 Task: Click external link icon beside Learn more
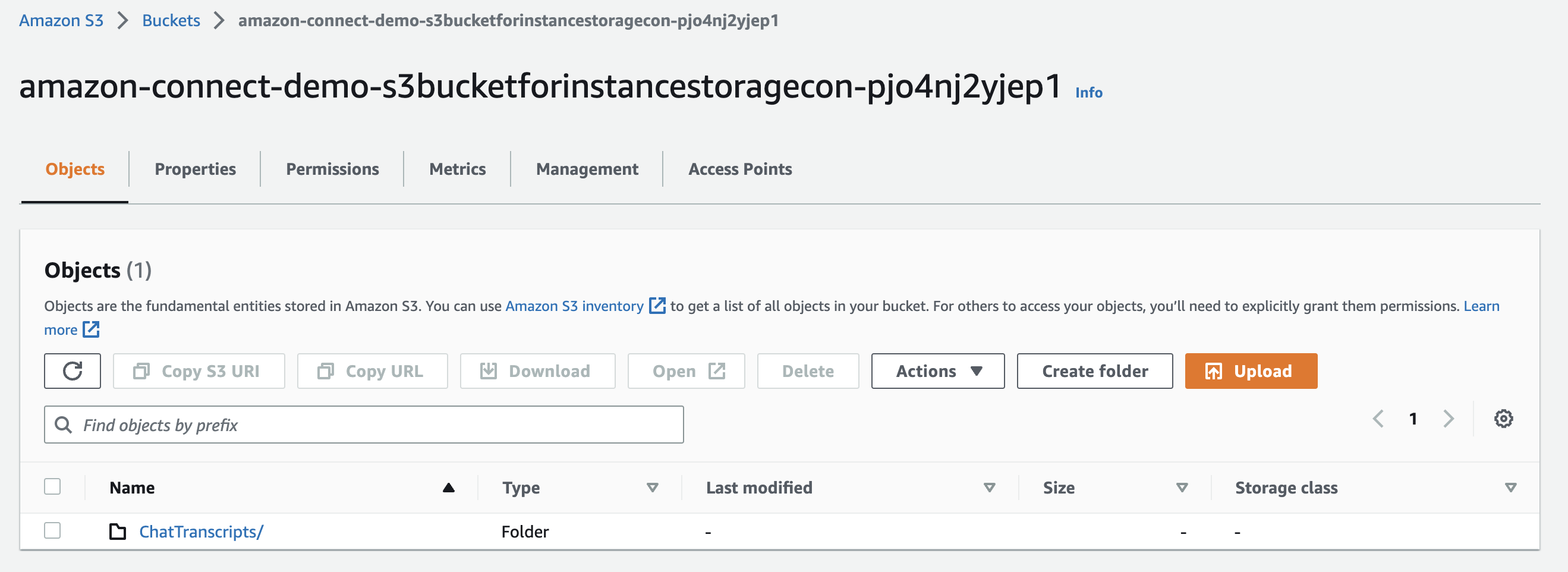click(x=92, y=329)
